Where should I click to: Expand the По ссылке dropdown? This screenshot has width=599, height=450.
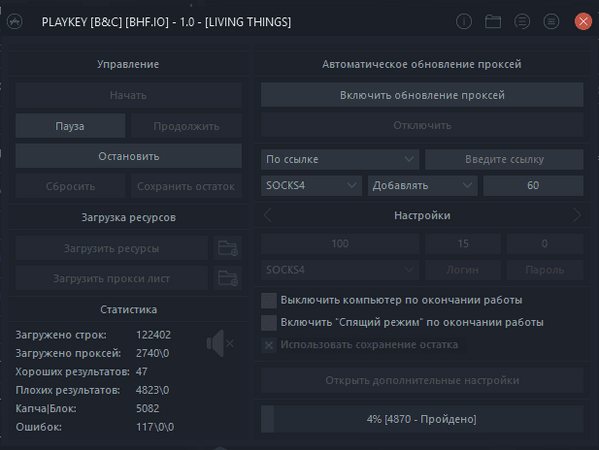[340, 159]
